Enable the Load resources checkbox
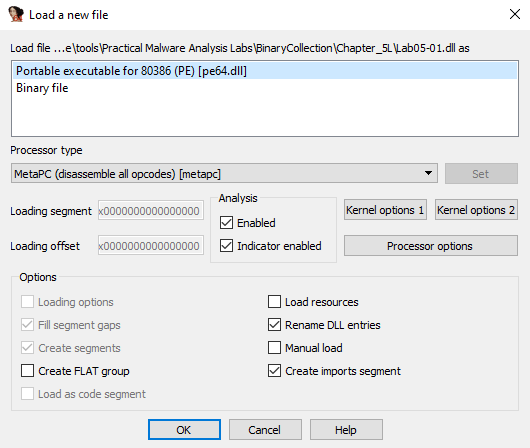The image size is (530, 448). pos(274,302)
